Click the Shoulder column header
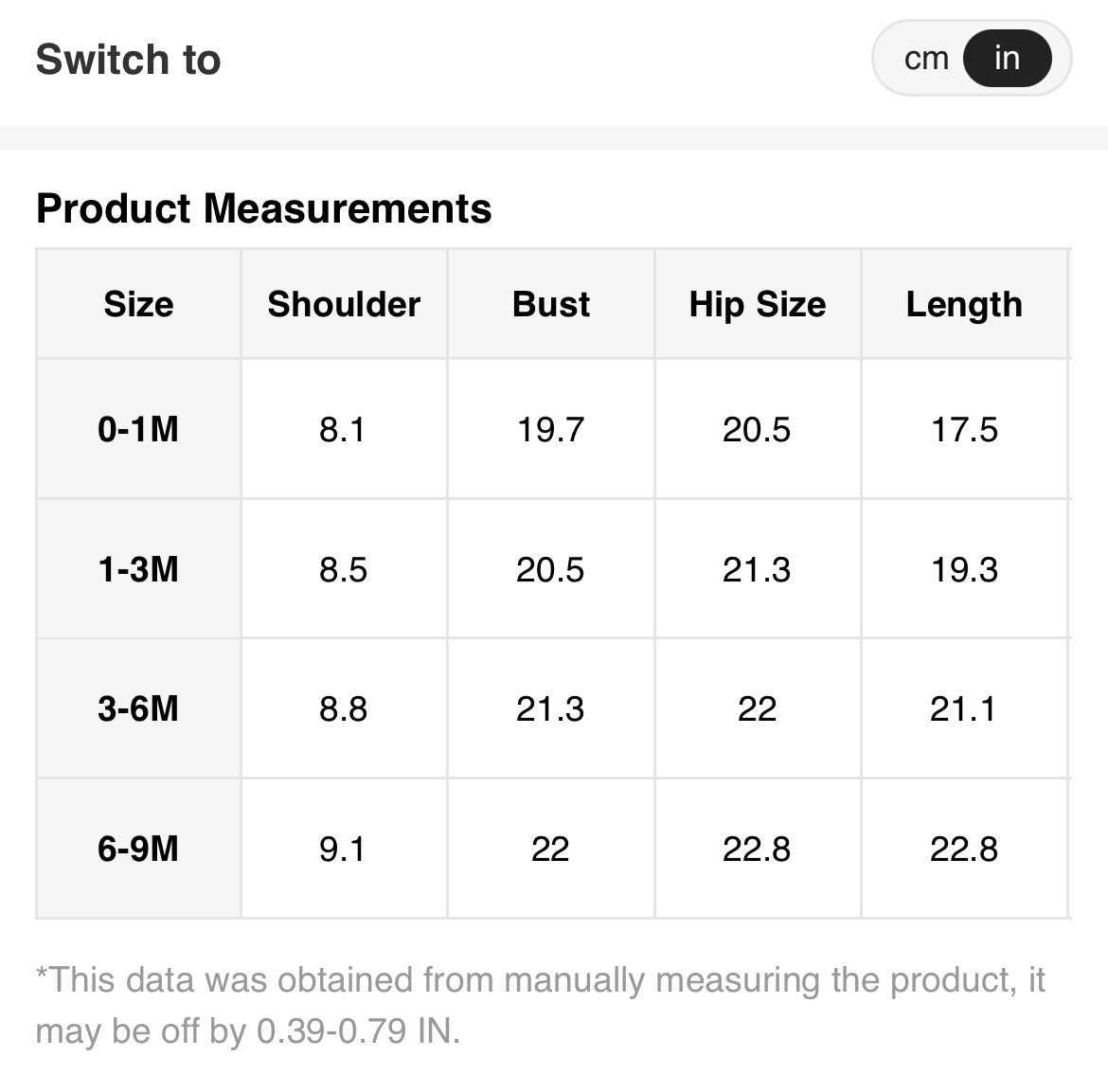The image size is (1108, 1092). pyautogui.click(x=344, y=304)
